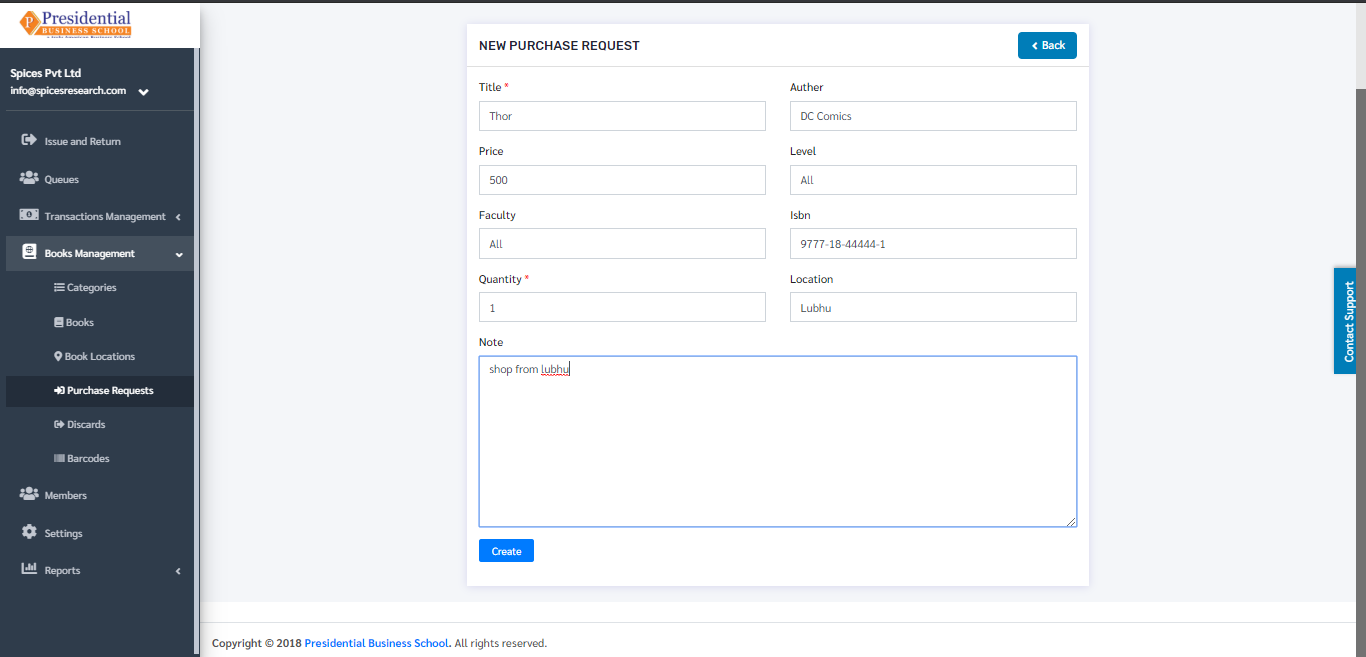The width and height of the screenshot is (1366, 657).
Task: Collapse the Books Management submenu arrow
Action: pyautogui.click(x=179, y=254)
